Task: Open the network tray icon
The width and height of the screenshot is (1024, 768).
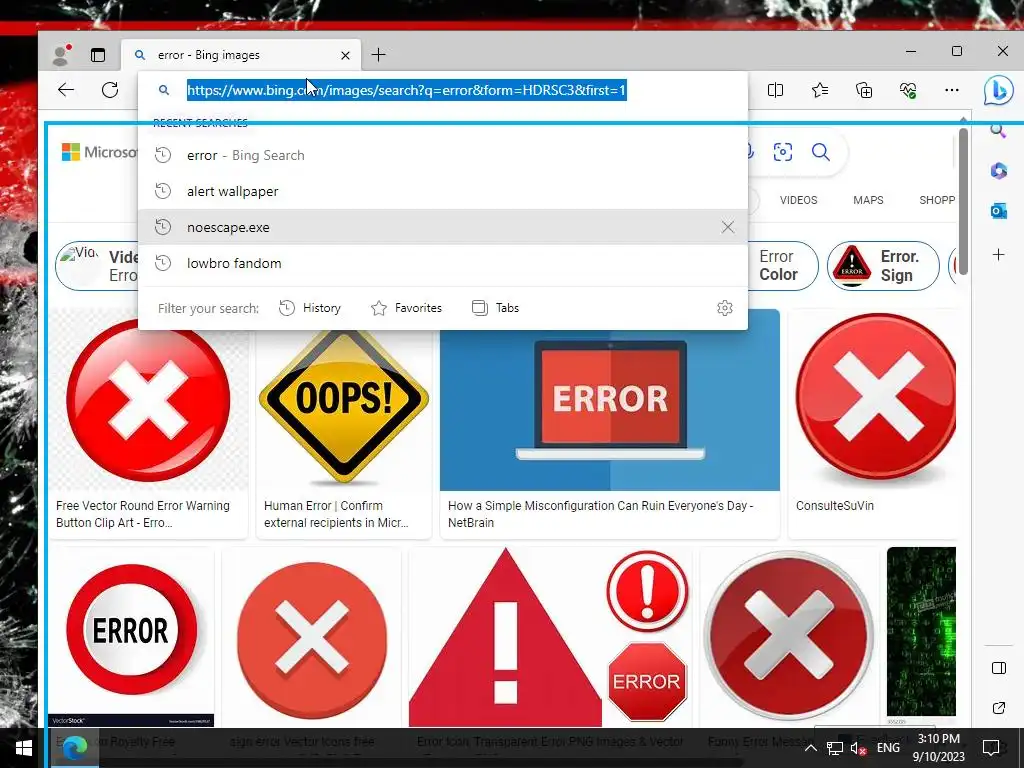Action: [835, 748]
